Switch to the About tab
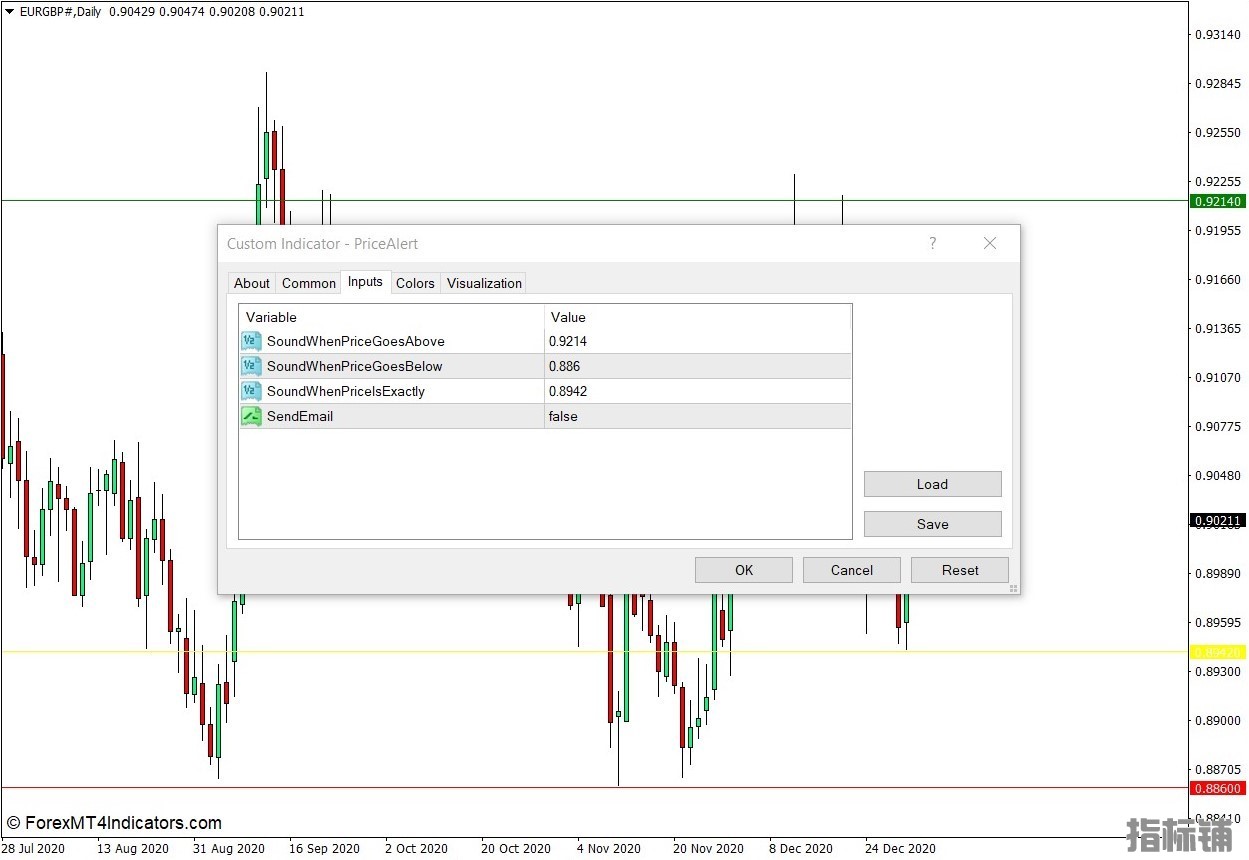This screenshot has height=860, width=1249. coord(252,283)
